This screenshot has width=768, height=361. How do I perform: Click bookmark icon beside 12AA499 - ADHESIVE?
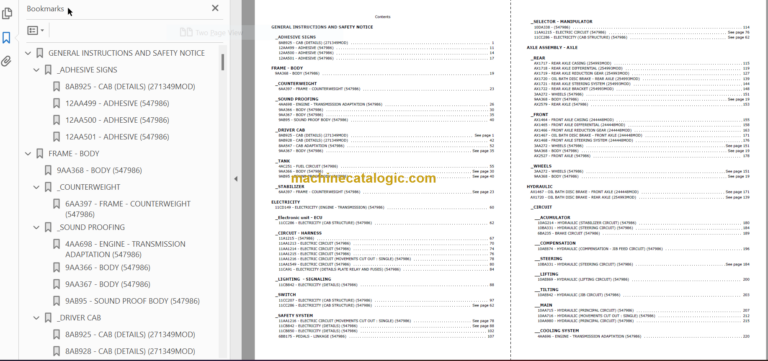(x=56, y=103)
